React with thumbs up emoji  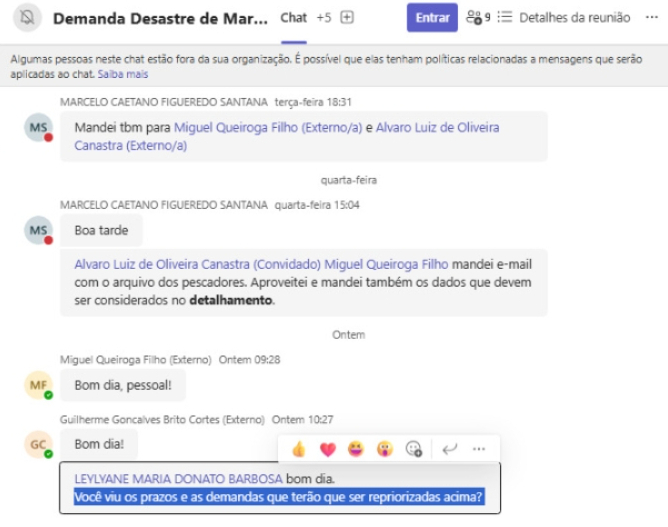click(299, 449)
